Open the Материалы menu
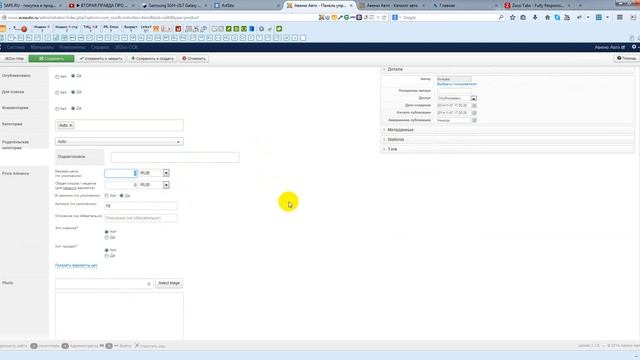This screenshot has height=360, width=640. pyautogui.click(x=42, y=47)
